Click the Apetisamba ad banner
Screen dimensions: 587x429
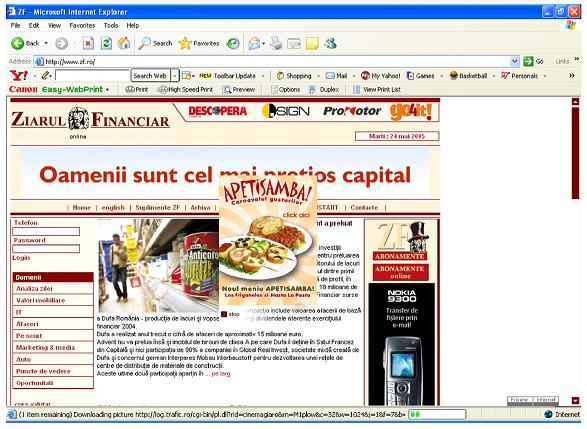point(268,241)
